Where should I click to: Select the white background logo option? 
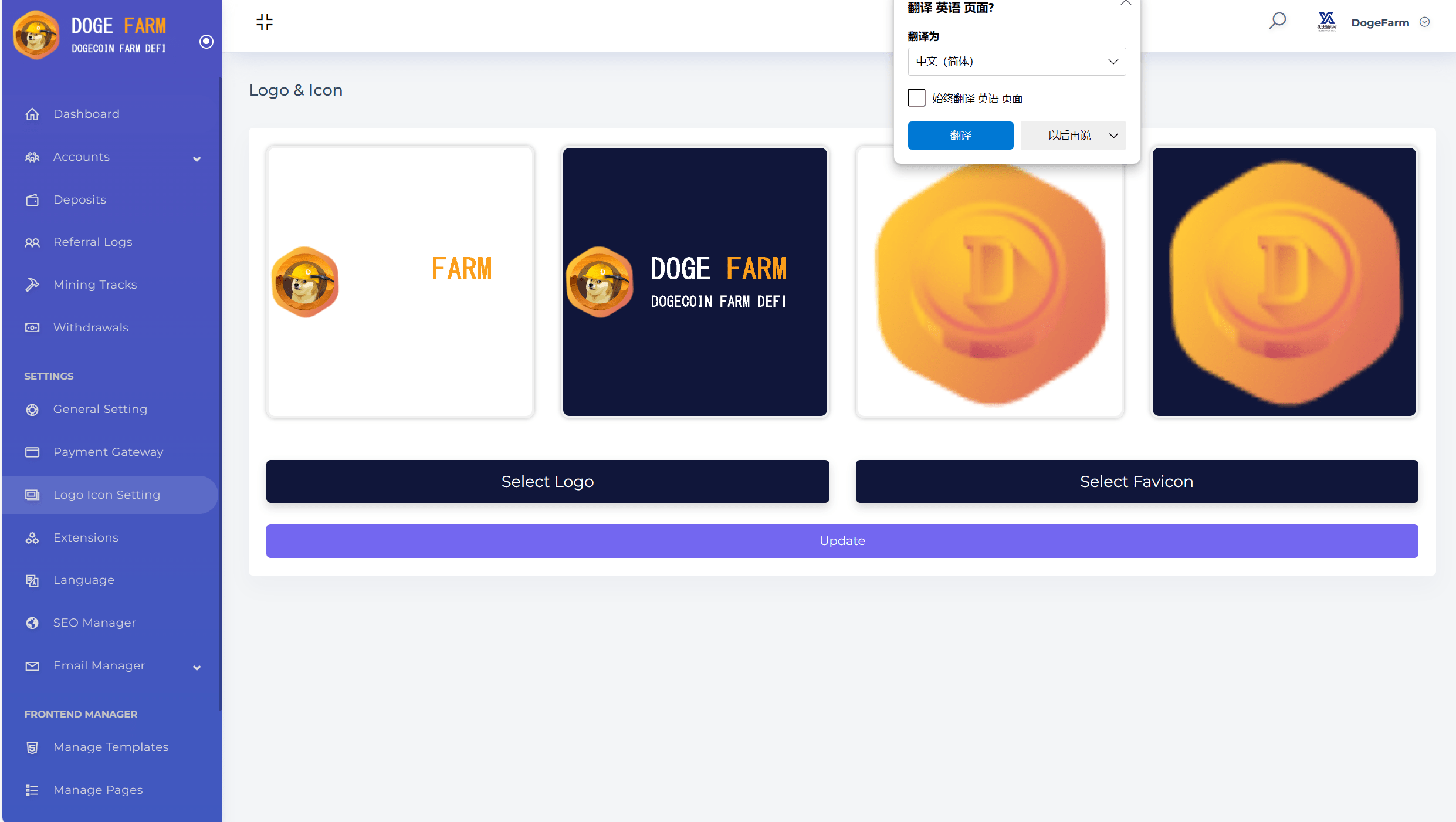[400, 282]
